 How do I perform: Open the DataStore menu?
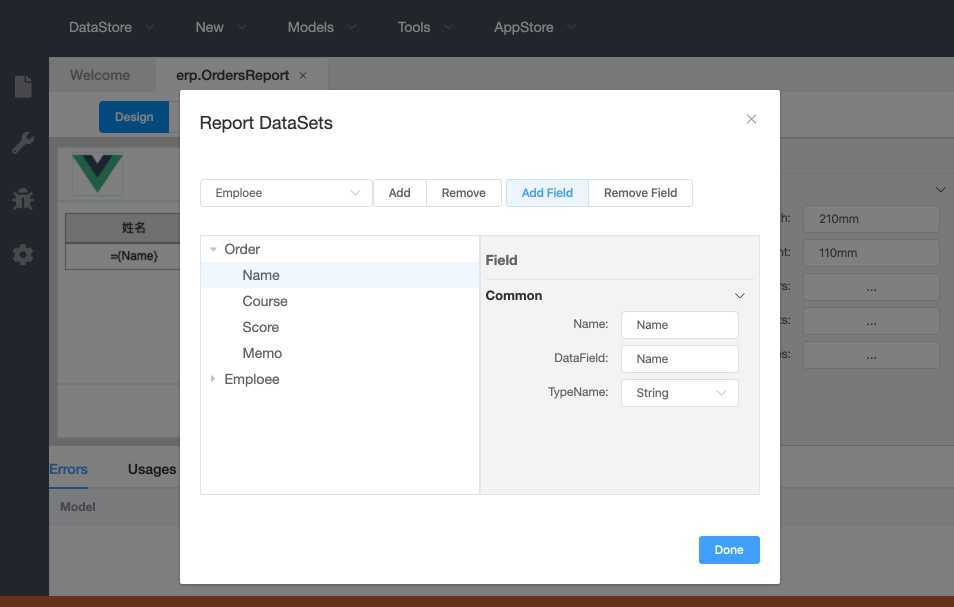[100, 27]
